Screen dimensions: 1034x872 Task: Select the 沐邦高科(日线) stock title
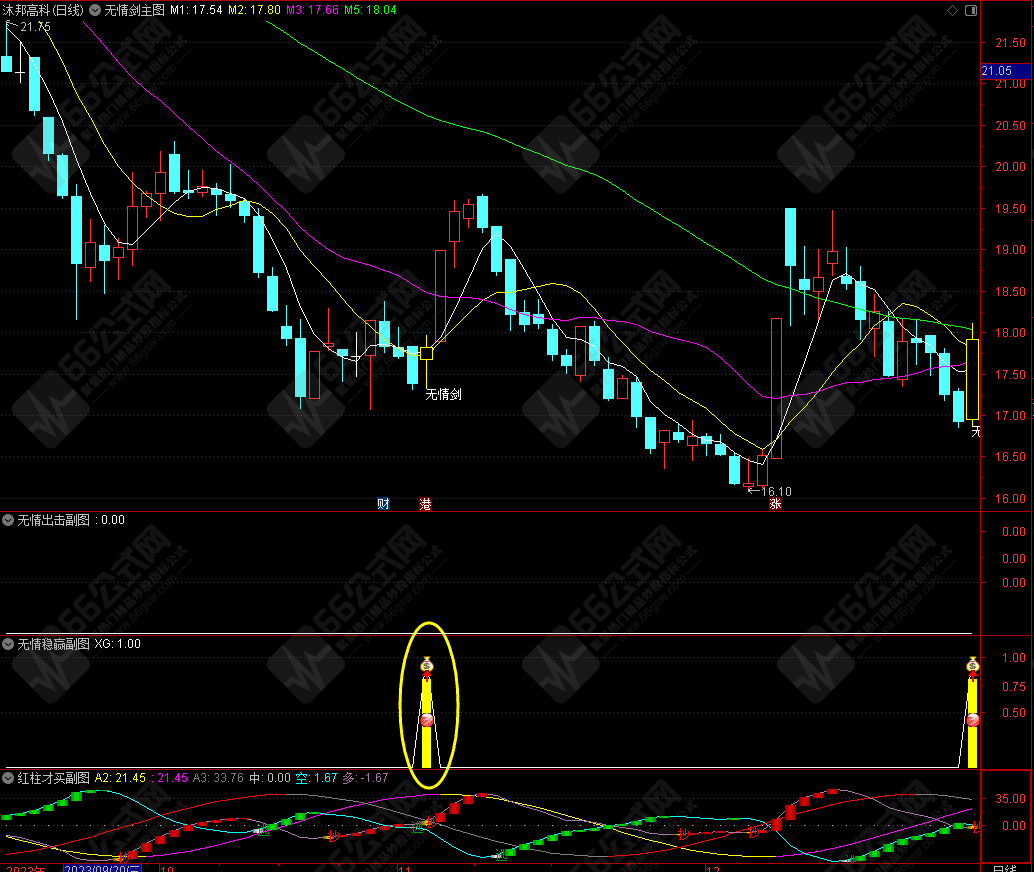42,10
